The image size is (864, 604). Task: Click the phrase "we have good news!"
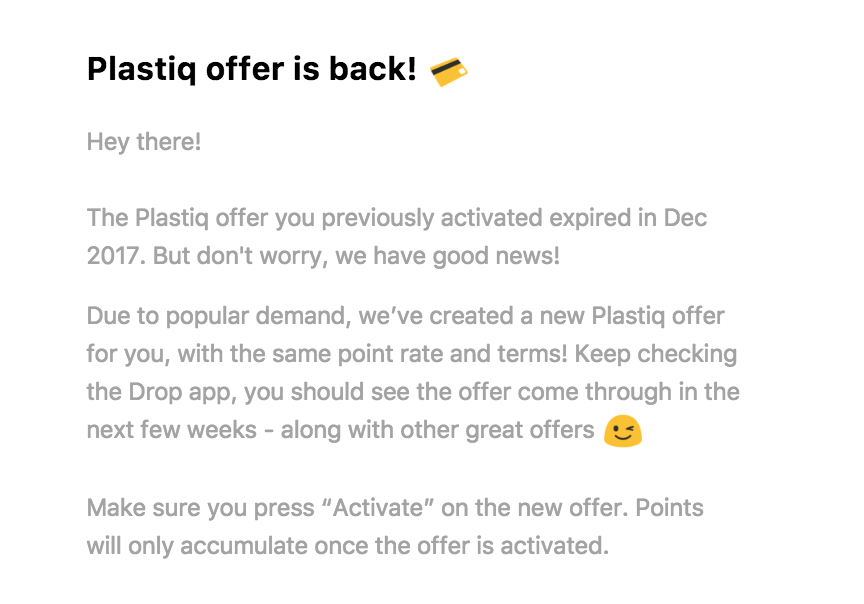[448, 256]
